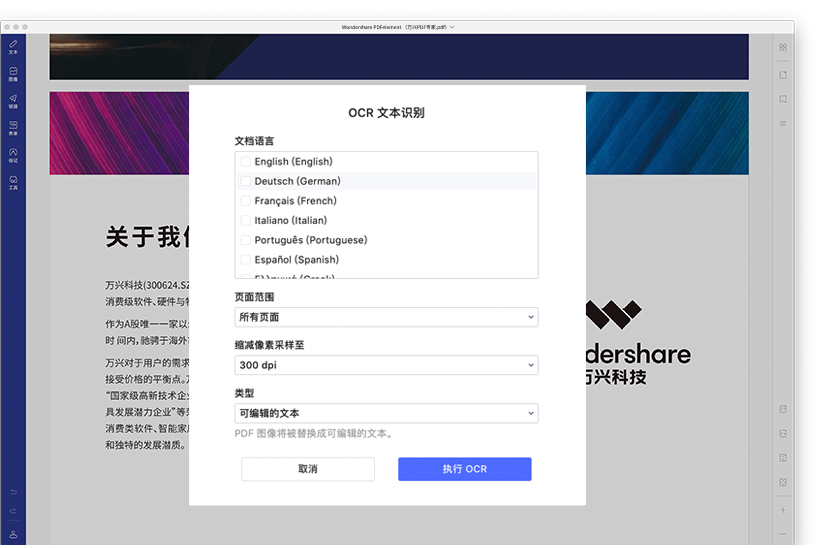Open the 标记 (Markup) tool in sidebar

point(13,155)
